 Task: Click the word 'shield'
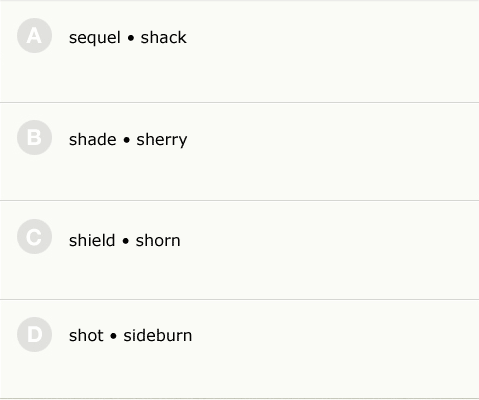[x=92, y=240]
